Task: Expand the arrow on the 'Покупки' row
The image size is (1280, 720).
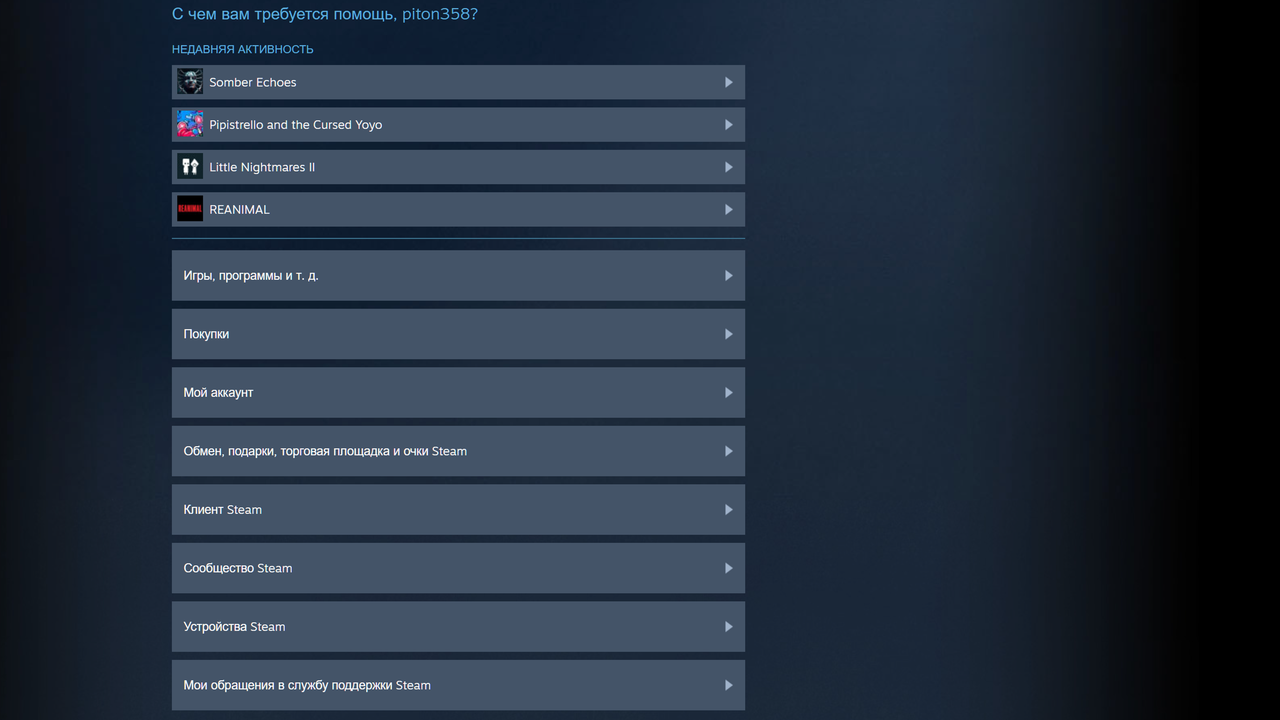Action: click(729, 334)
